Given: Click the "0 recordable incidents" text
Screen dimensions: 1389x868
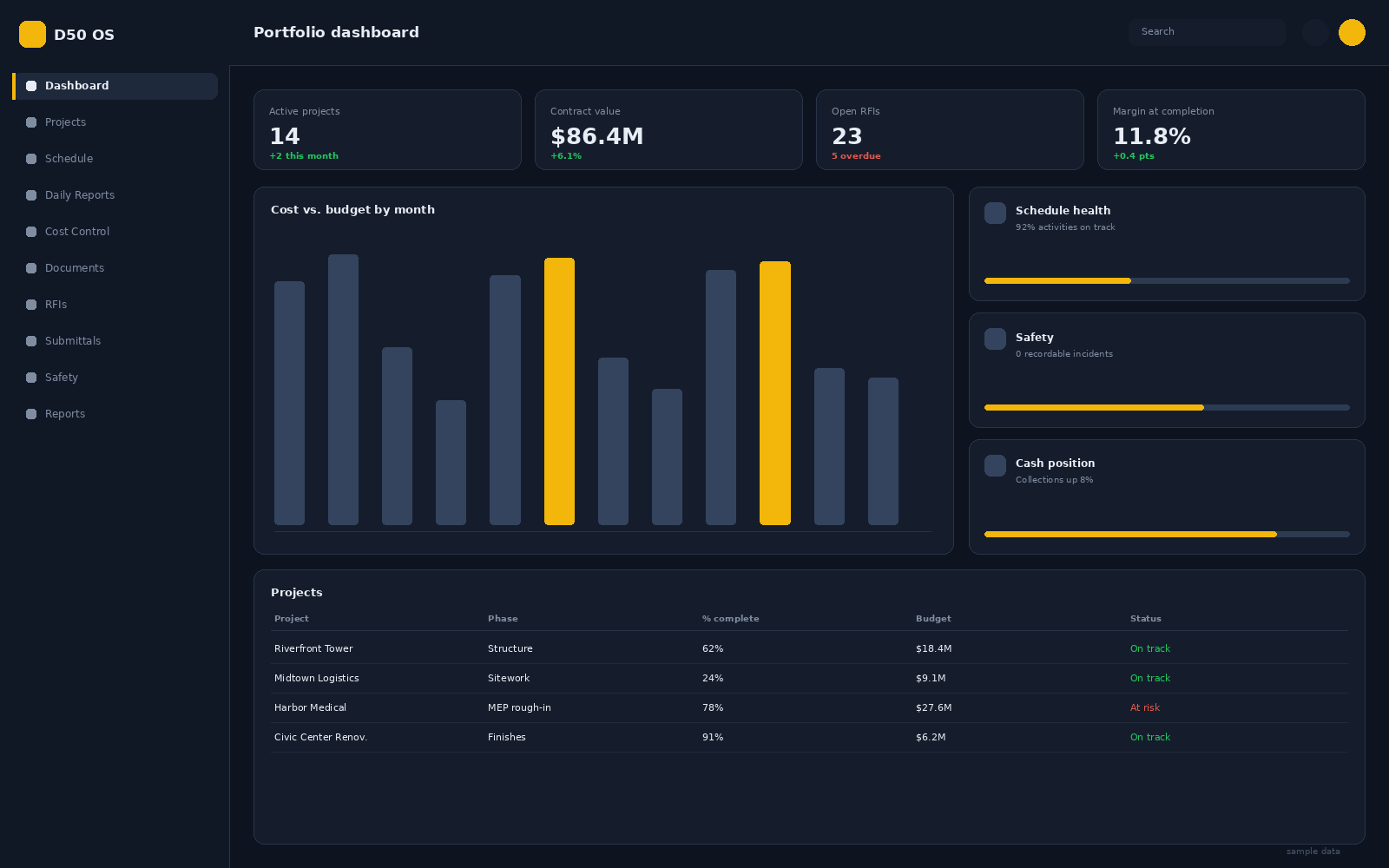Looking at the screenshot, I should pyautogui.click(x=1064, y=354).
